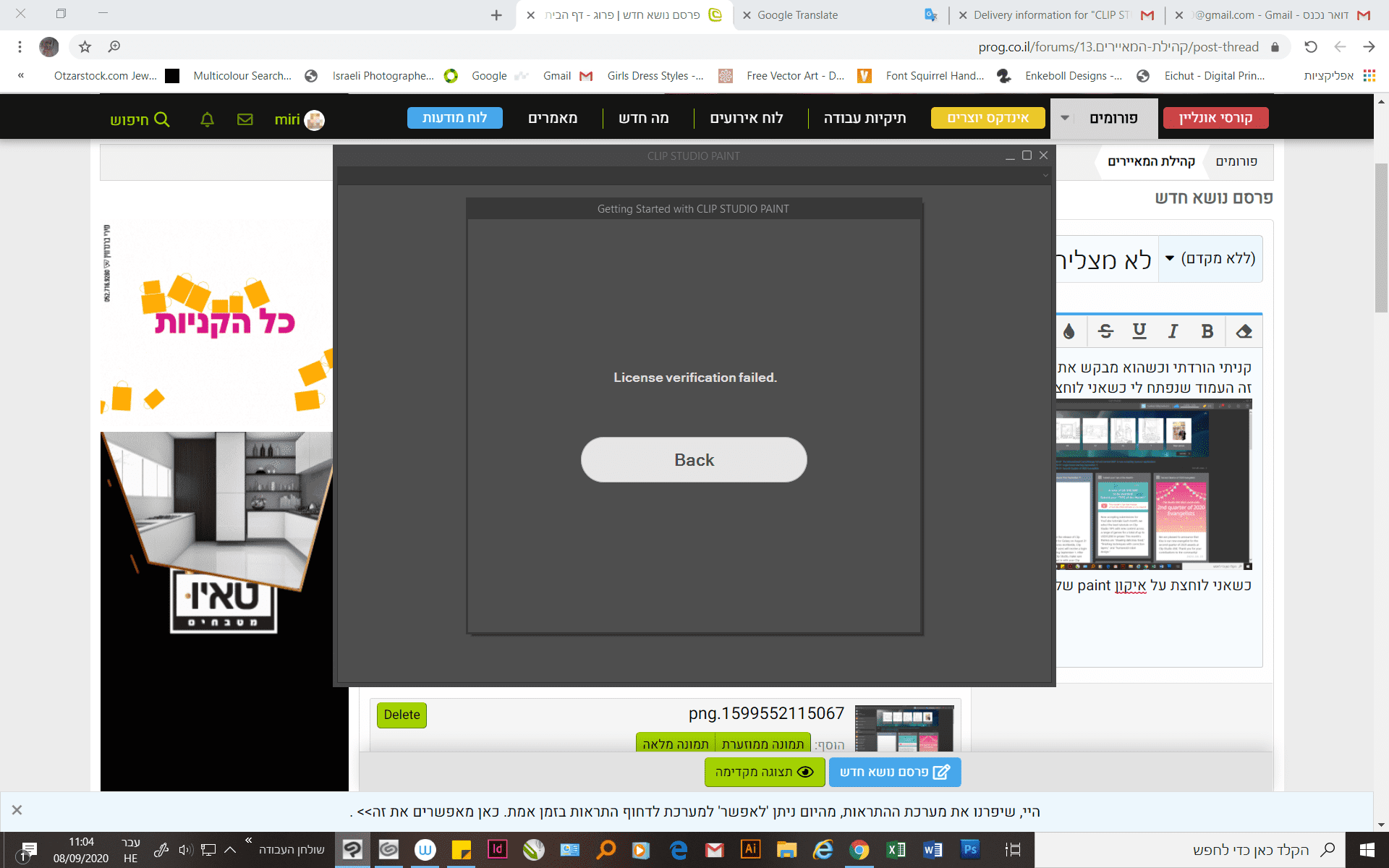Click the Back button
The image size is (1389, 868).
[693, 459]
